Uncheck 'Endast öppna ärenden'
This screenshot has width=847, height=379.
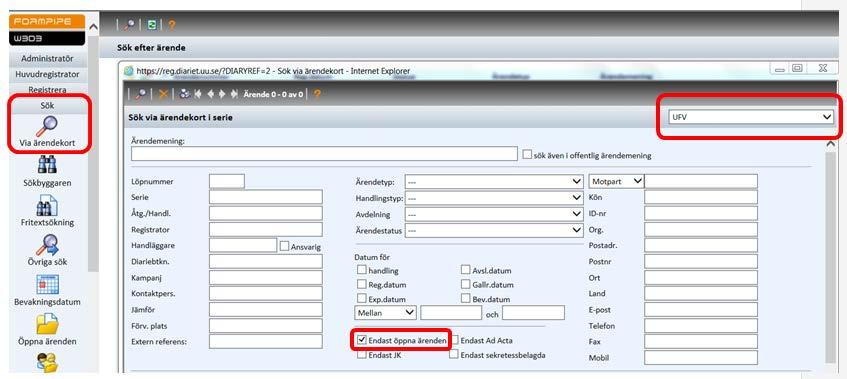pyautogui.click(x=362, y=340)
